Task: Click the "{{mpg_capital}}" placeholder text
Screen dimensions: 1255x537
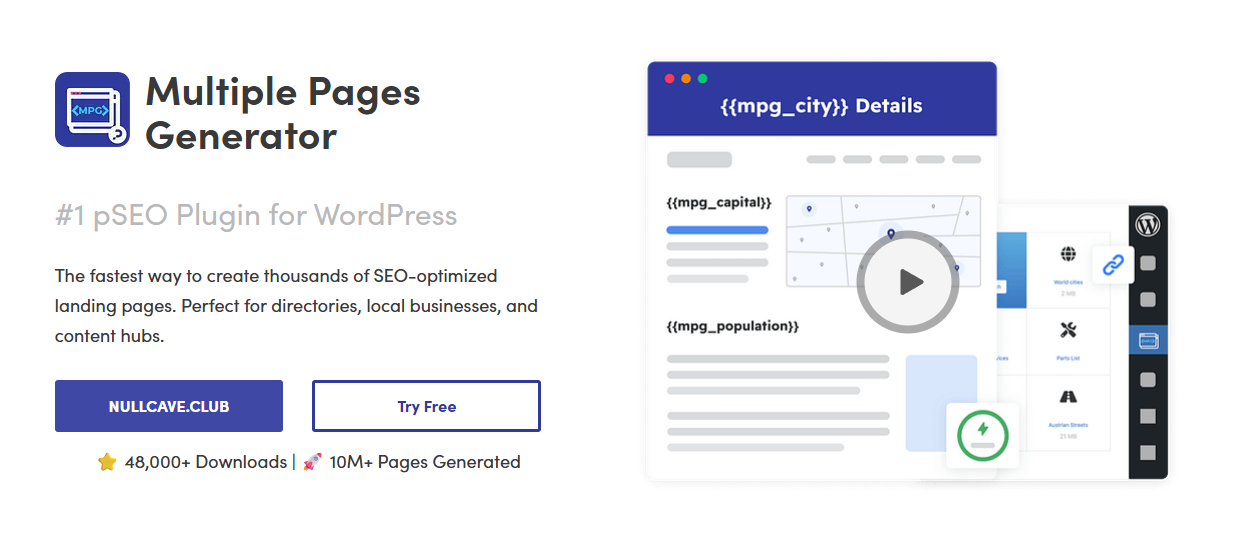Action: coord(719,203)
